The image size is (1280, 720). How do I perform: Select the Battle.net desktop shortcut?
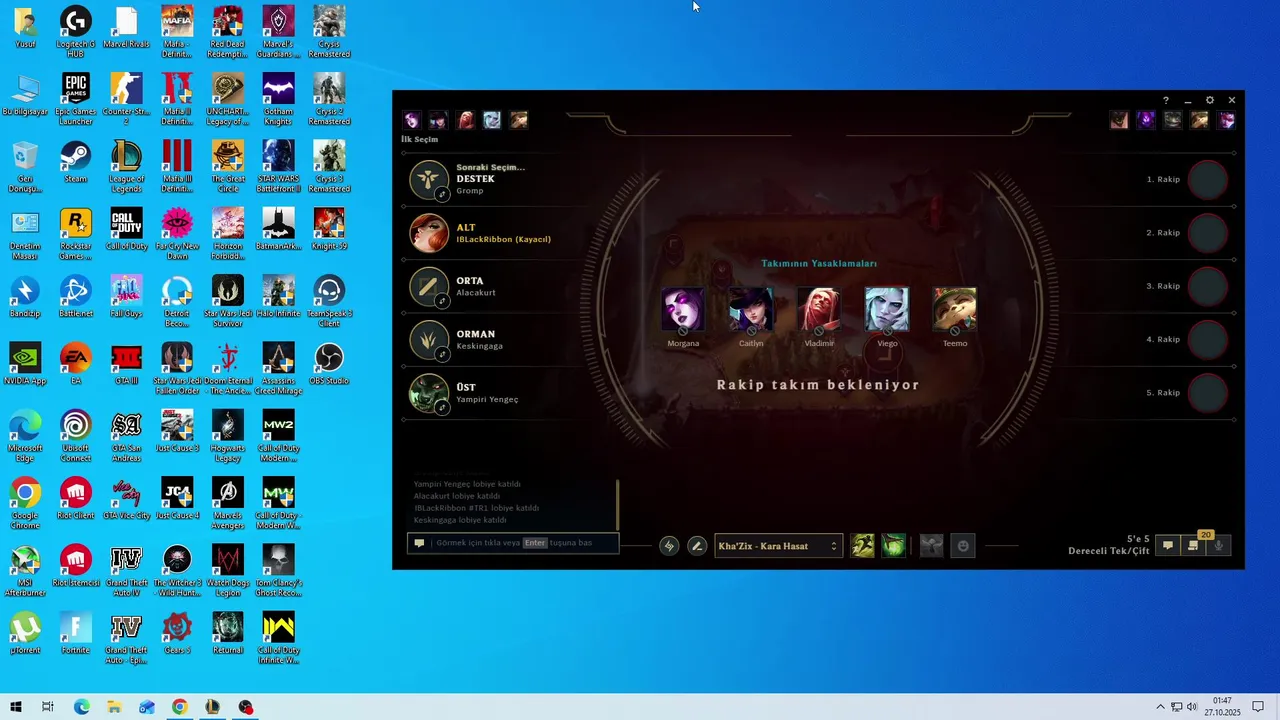[76, 297]
